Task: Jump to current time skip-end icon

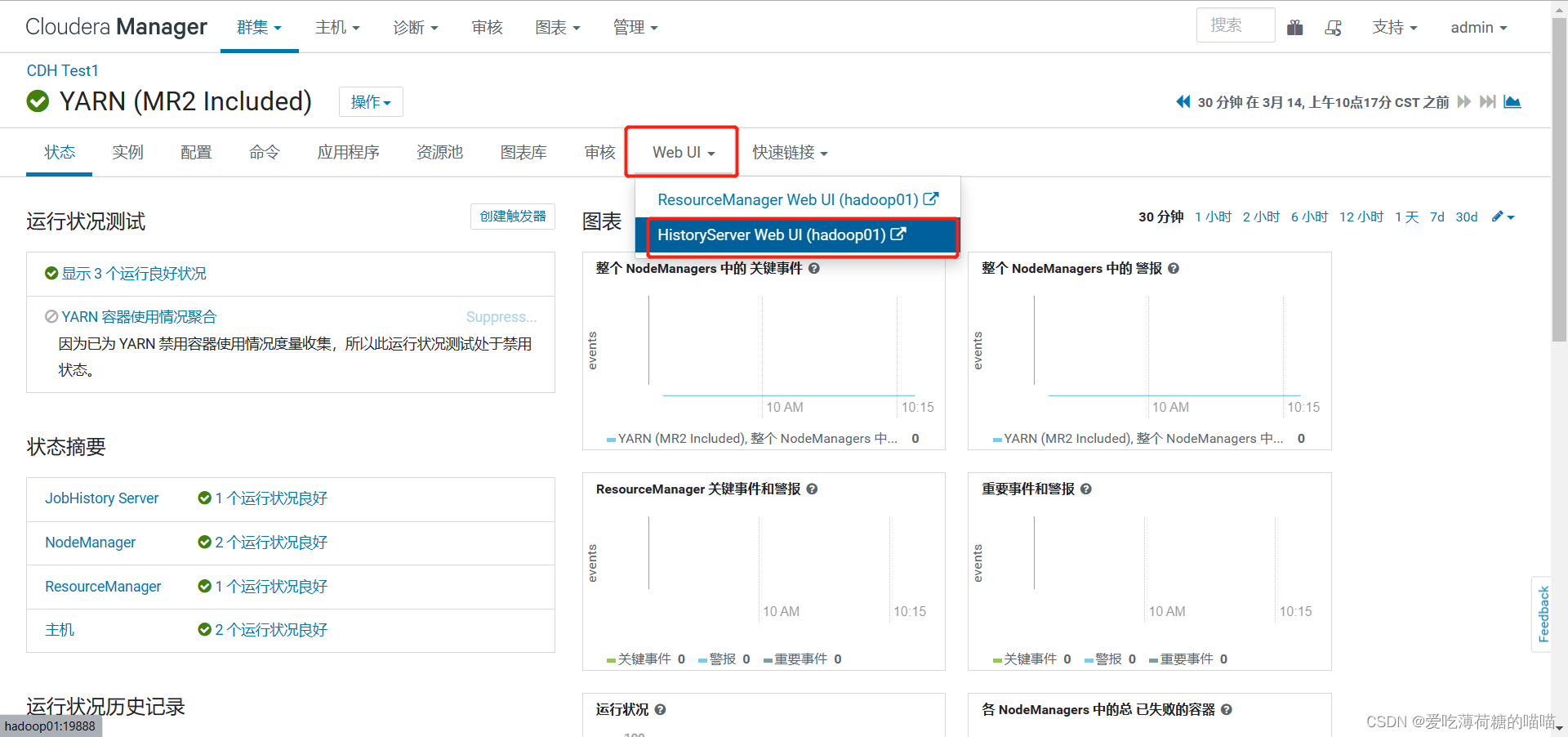Action: click(1488, 102)
